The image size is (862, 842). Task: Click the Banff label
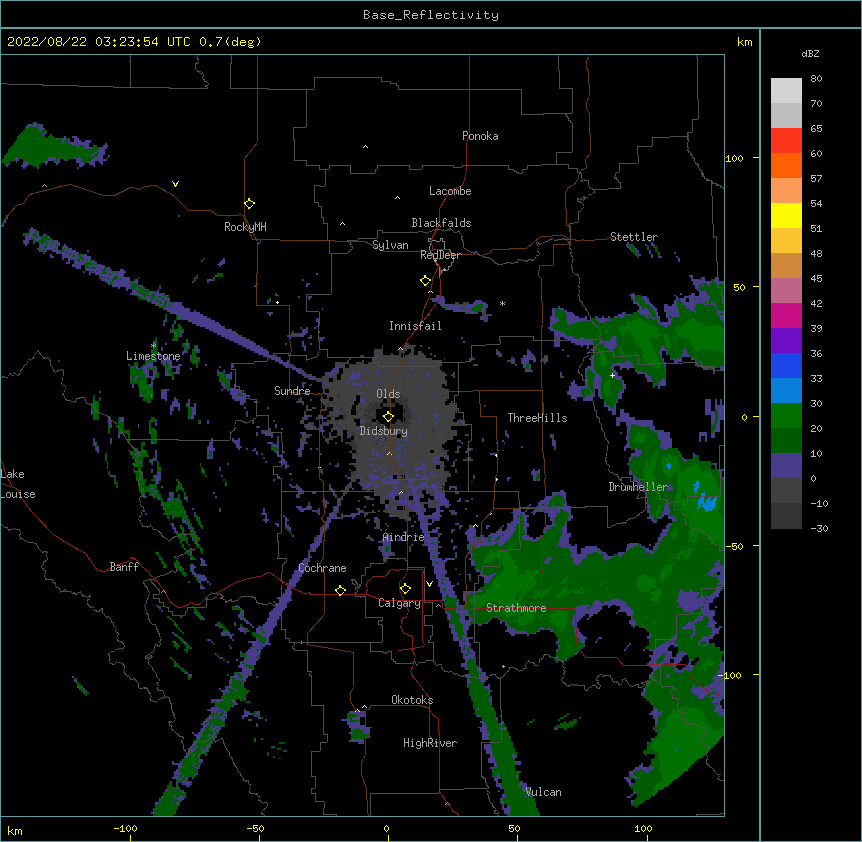point(124,567)
